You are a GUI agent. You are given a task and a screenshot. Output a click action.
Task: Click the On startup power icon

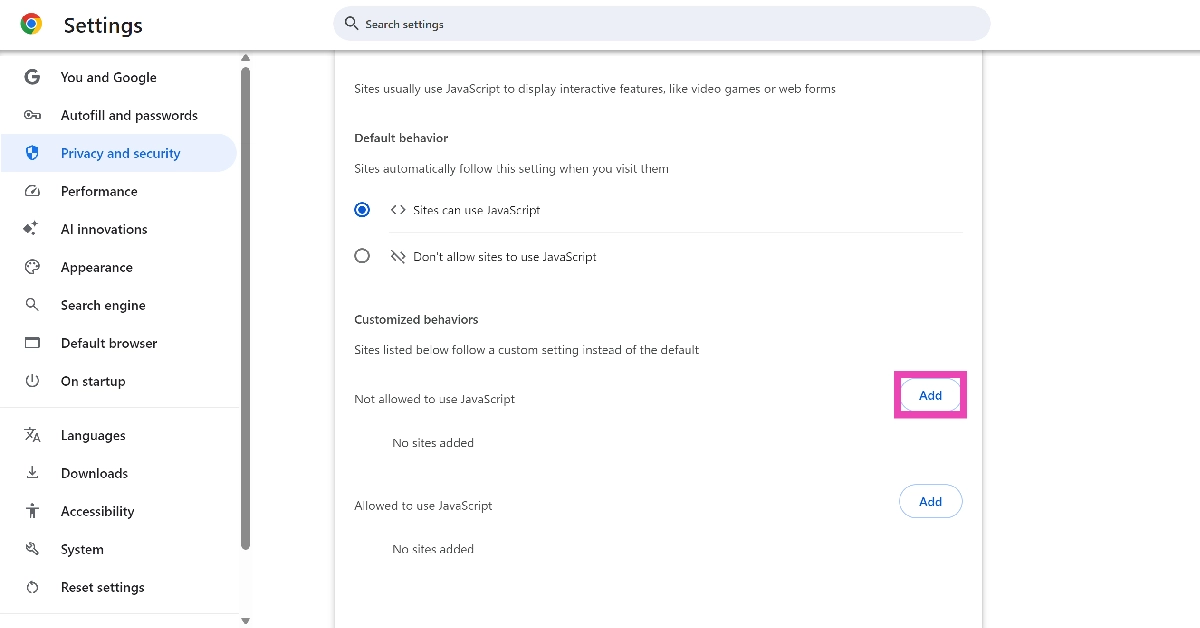tap(32, 381)
